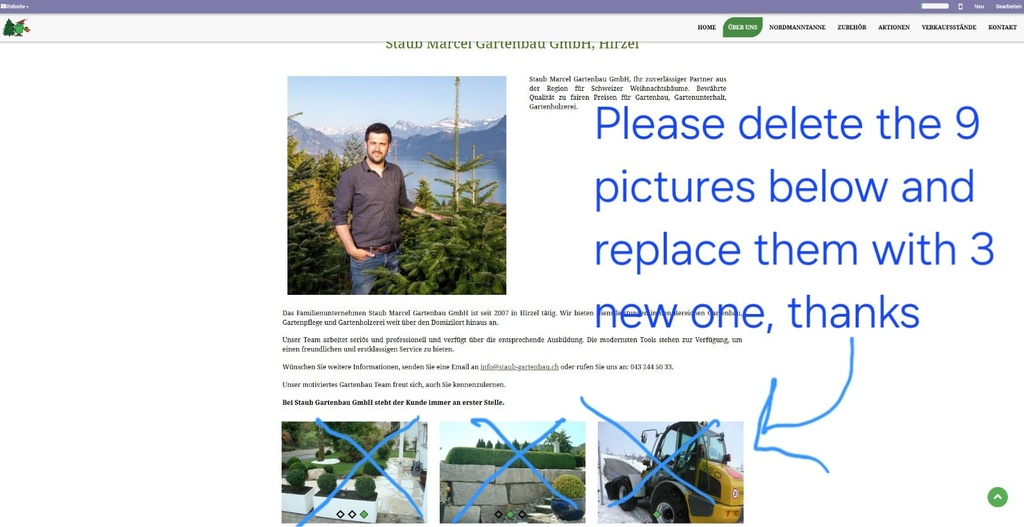Open the NORDMANNTANNE menu item
Viewport: 1024px width, 527px height.
point(797,27)
